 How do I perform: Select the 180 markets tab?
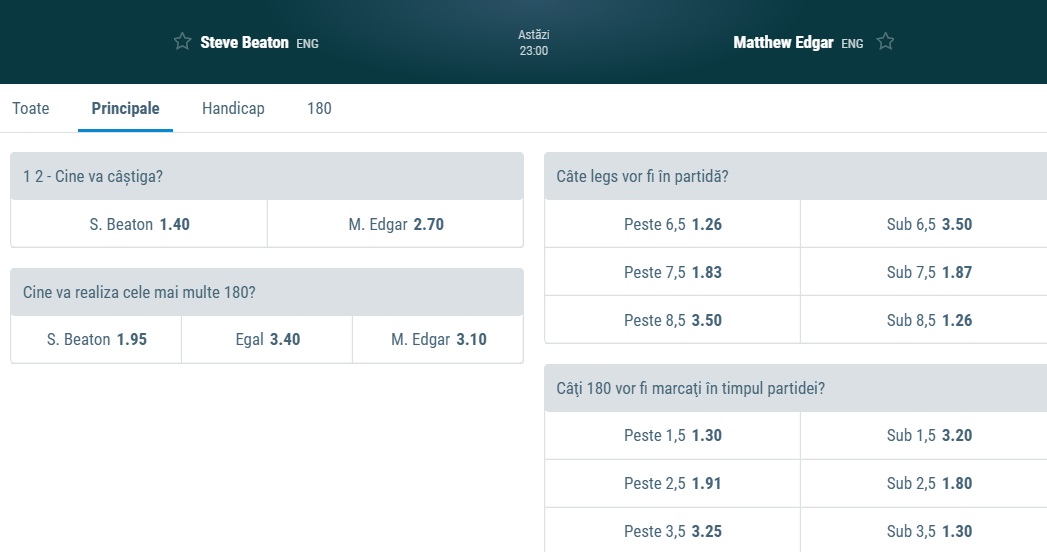tap(319, 108)
